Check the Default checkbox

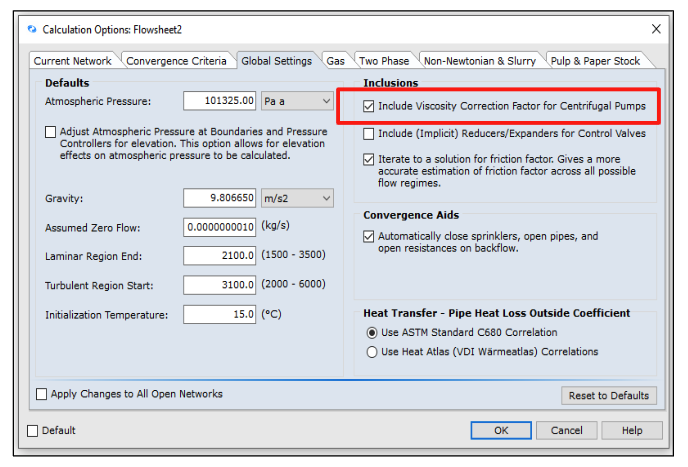click(32, 431)
